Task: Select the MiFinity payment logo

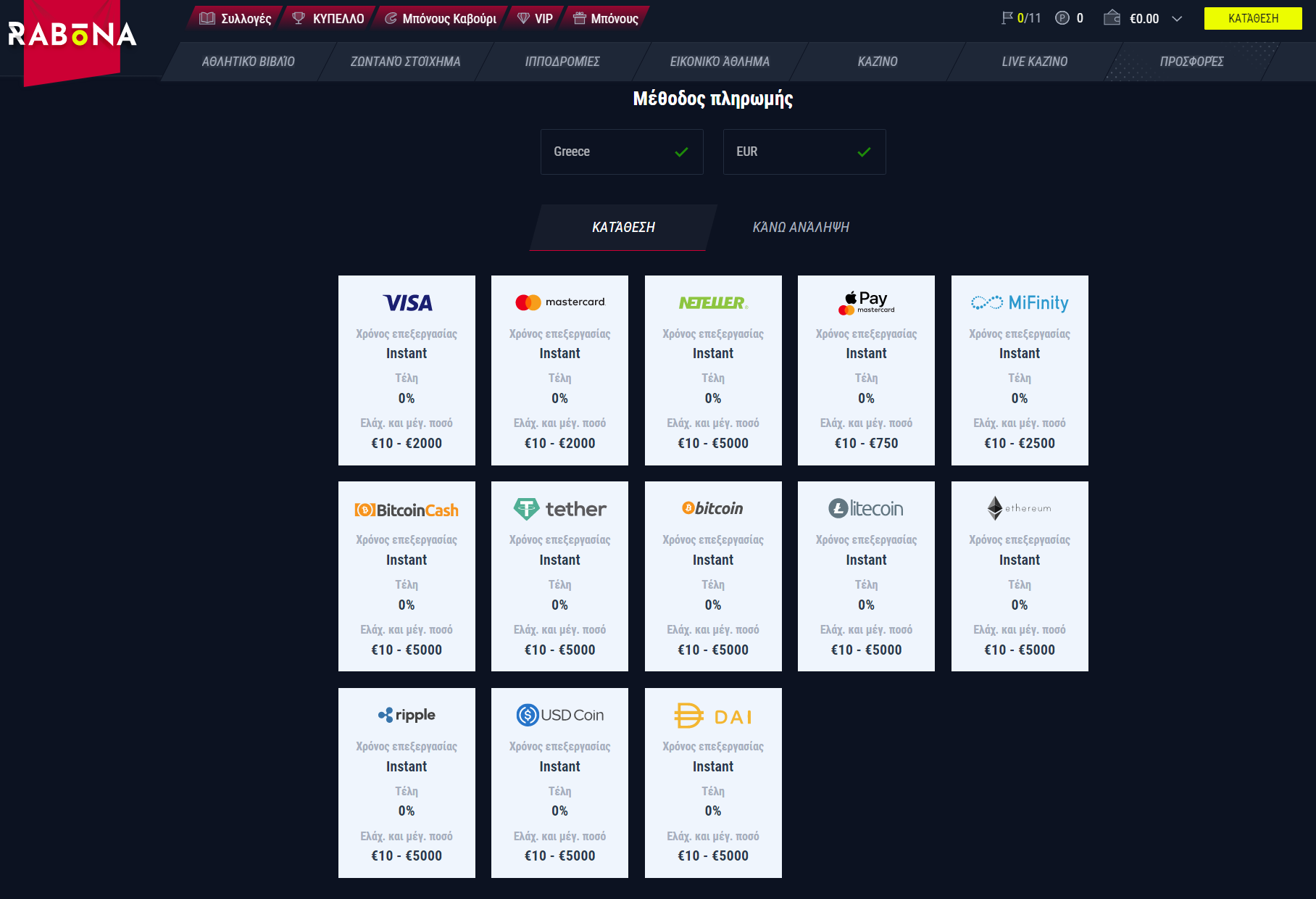Action: (1020, 303)
